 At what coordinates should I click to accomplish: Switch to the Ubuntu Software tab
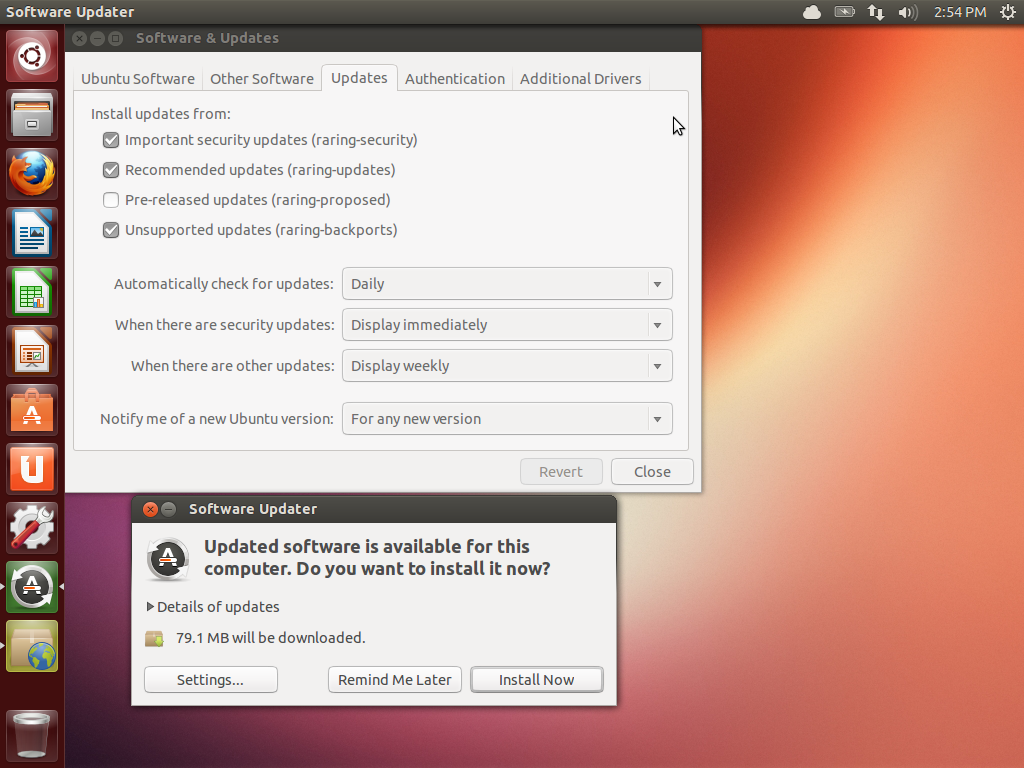point(138,78)
